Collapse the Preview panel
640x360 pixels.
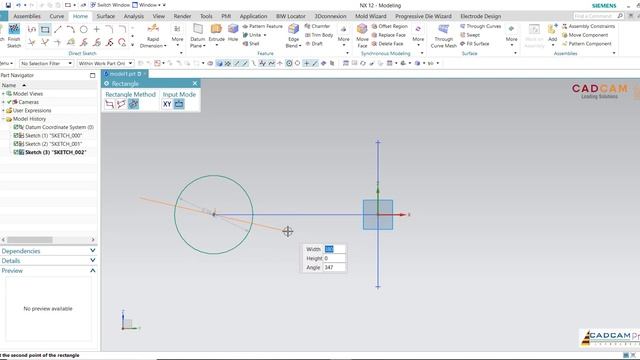[x=93, y=270]
